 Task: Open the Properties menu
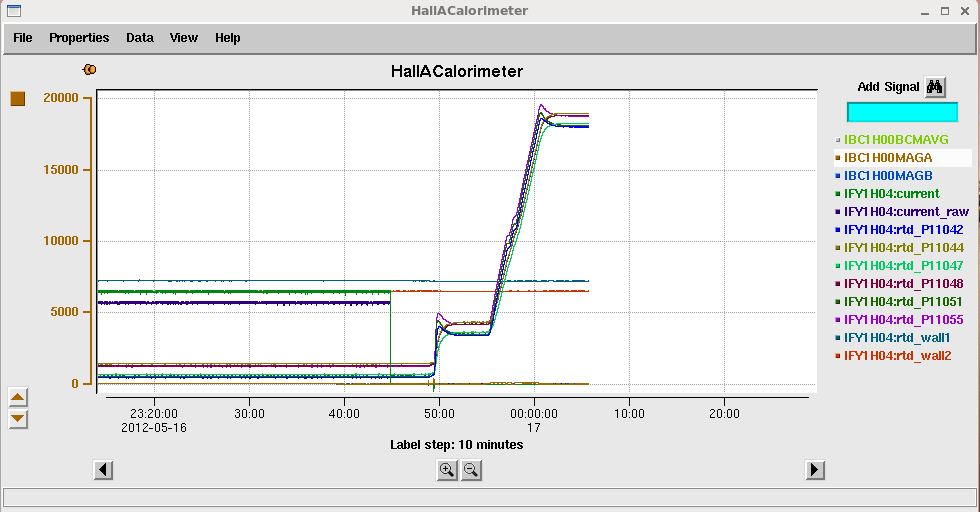pos(79,38)
